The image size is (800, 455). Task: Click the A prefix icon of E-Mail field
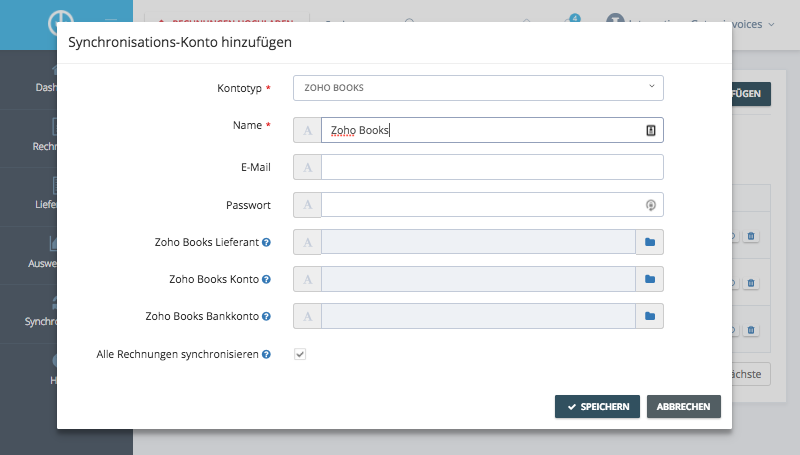307,167
